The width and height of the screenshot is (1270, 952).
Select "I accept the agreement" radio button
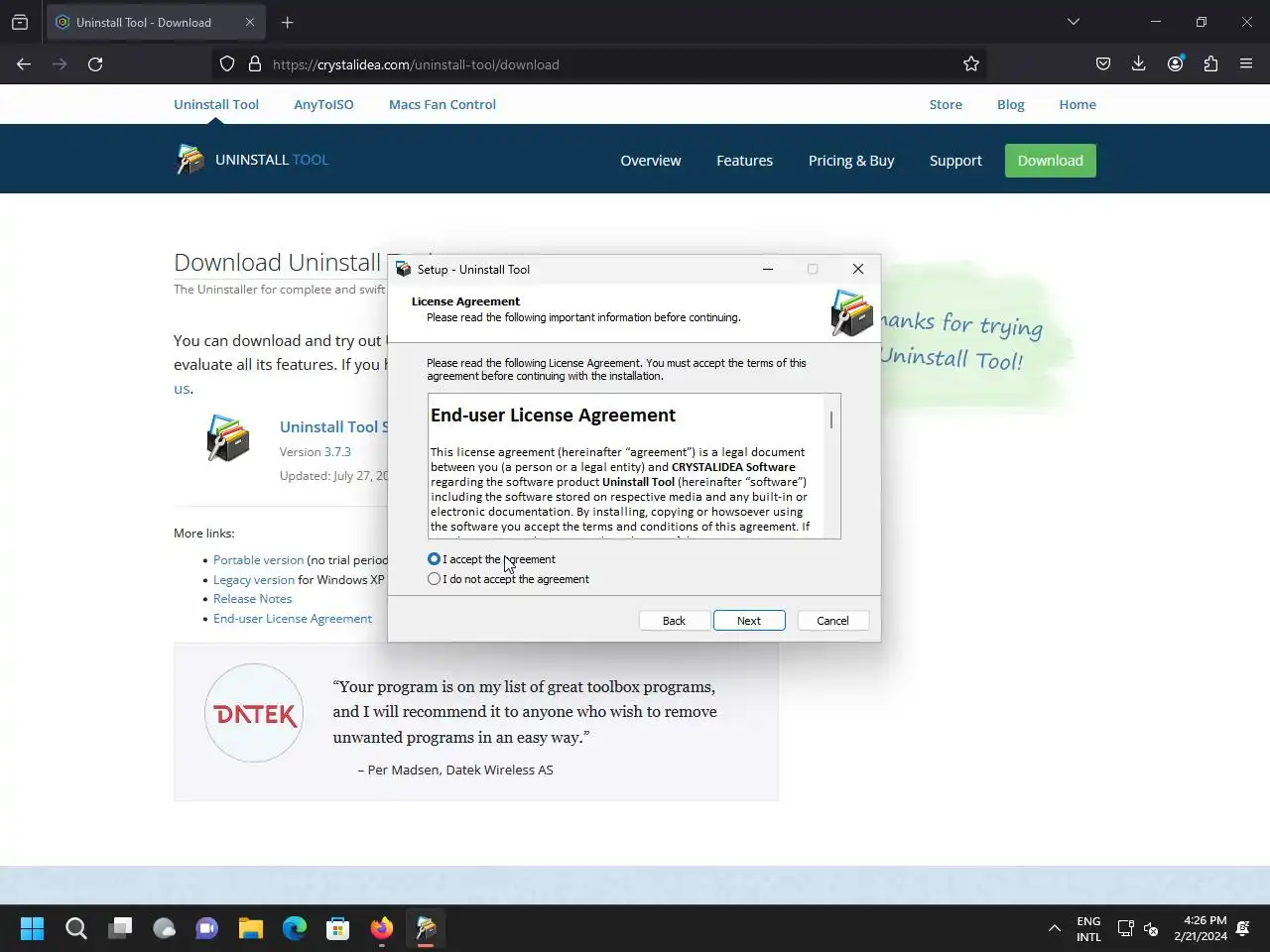pos(434,559)
